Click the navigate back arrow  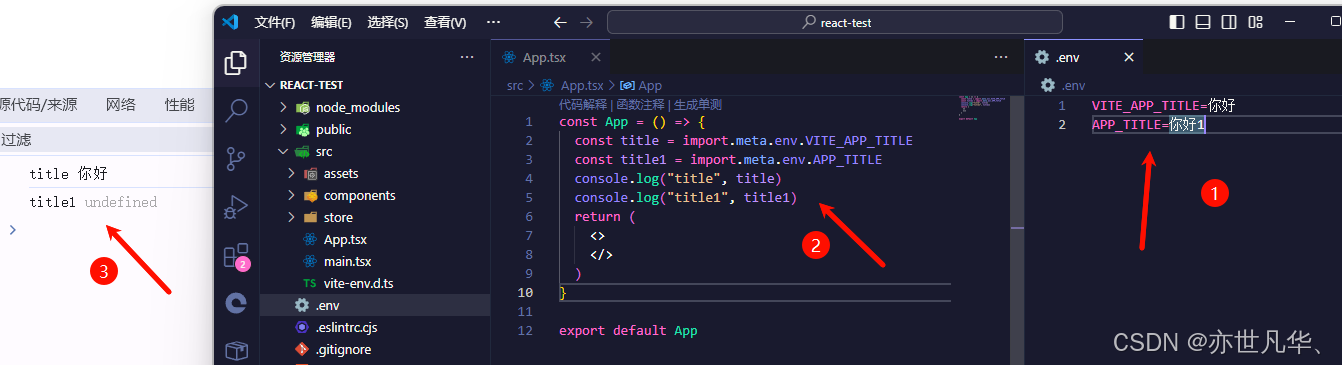560,22
